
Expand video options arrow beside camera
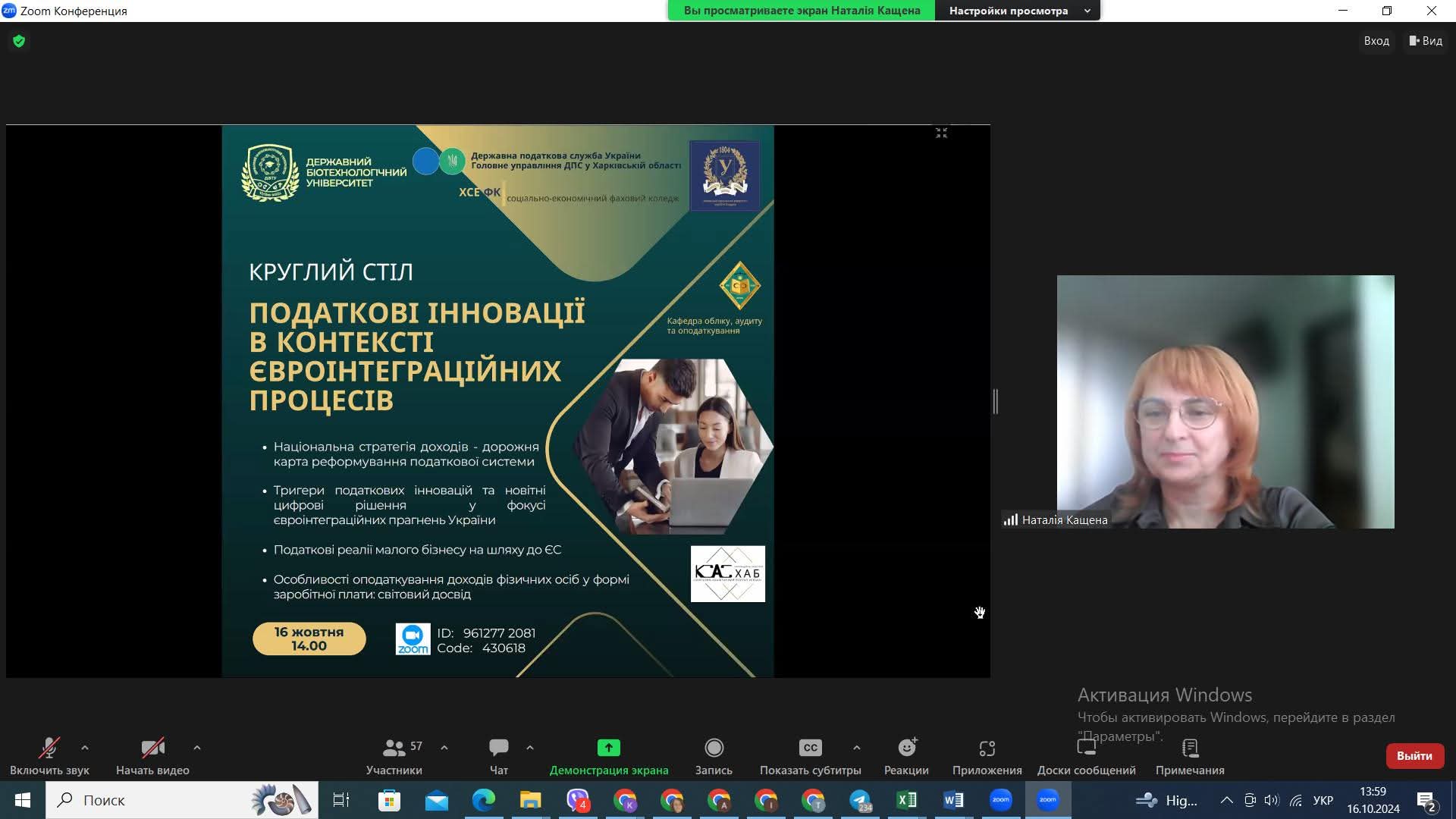point(197,748)
